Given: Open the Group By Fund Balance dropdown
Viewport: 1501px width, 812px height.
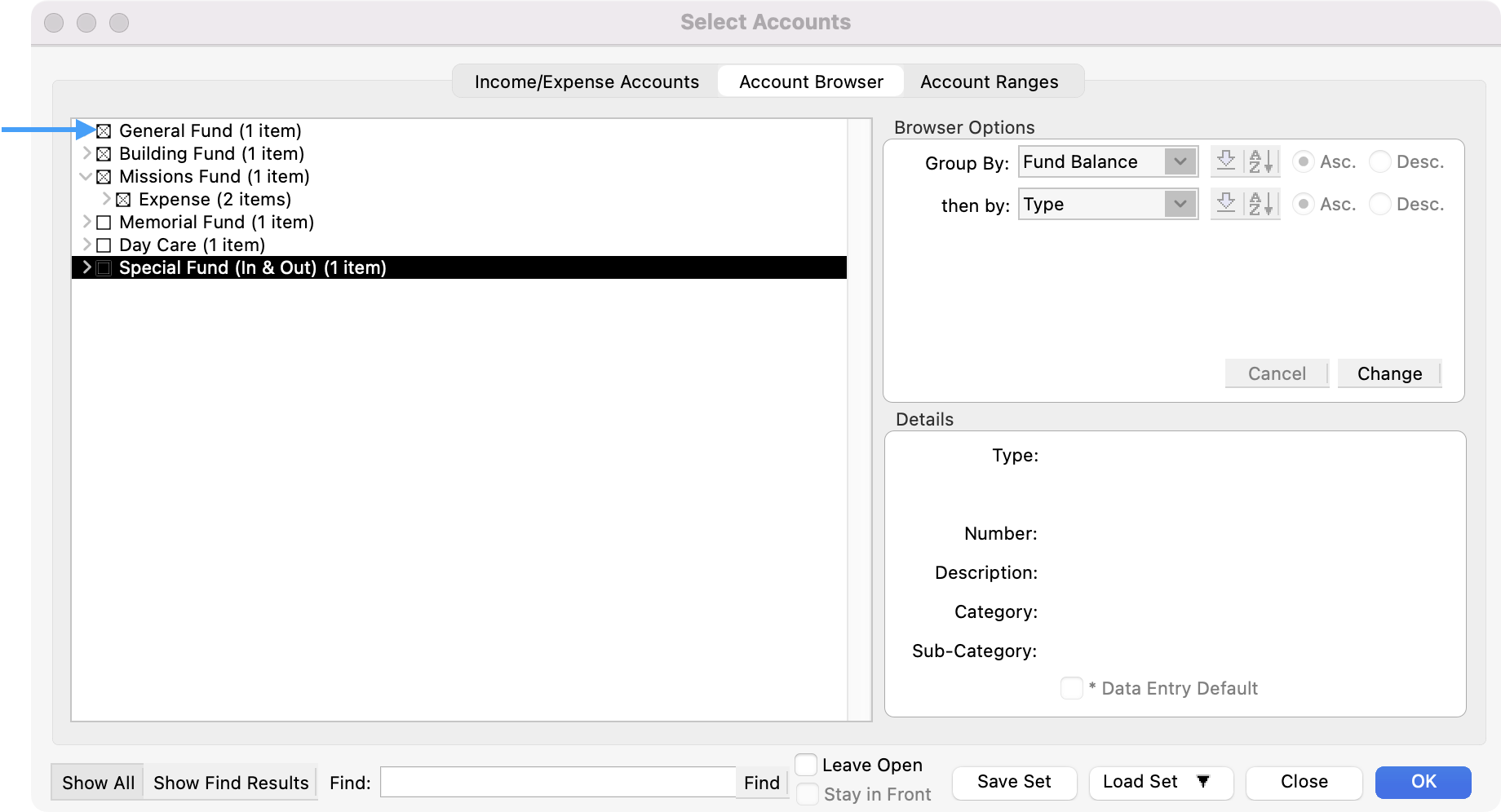Looking at the screenshot, I should 1108,161.
